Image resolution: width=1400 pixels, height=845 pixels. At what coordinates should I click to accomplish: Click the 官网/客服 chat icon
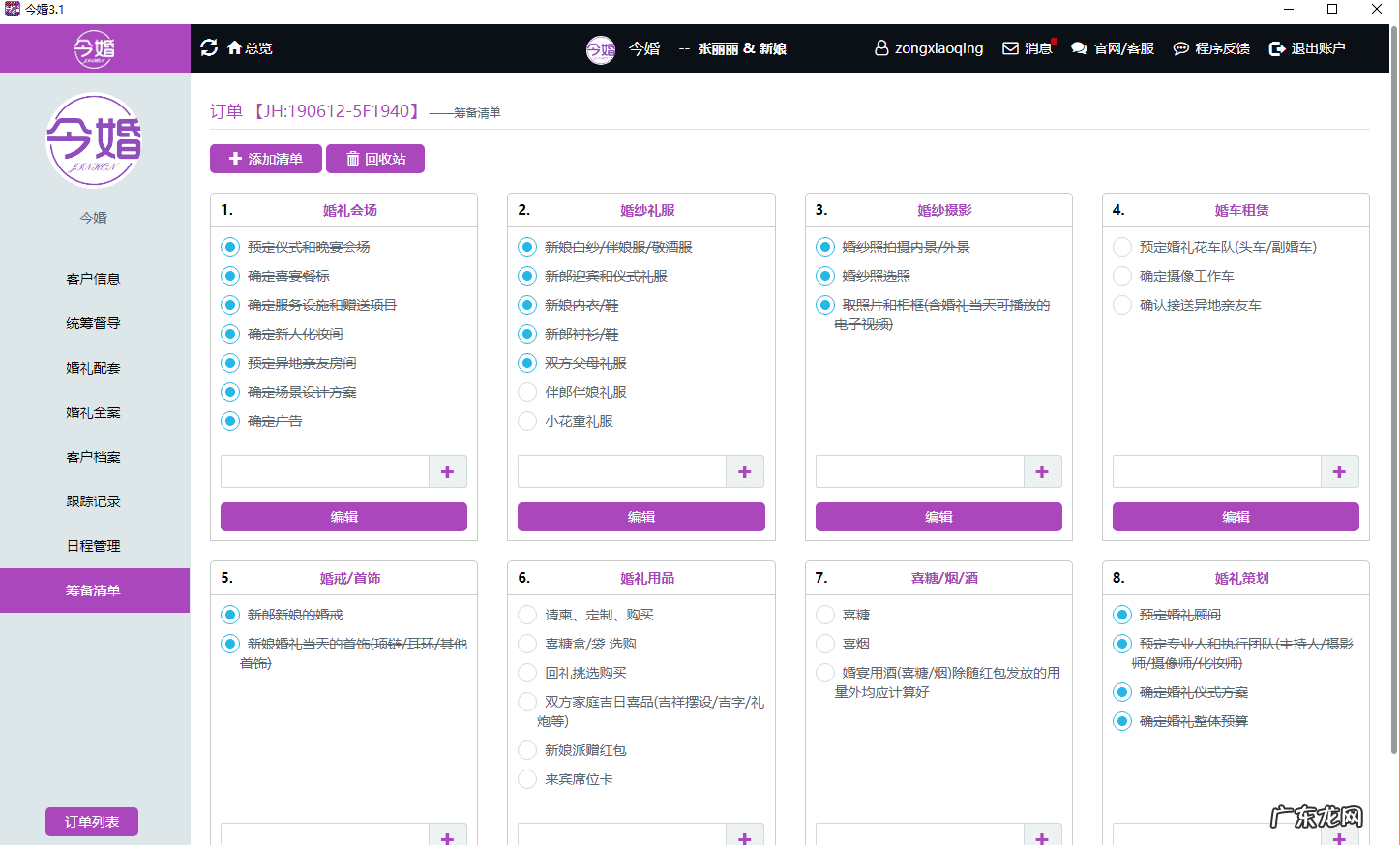(1079, 47)
